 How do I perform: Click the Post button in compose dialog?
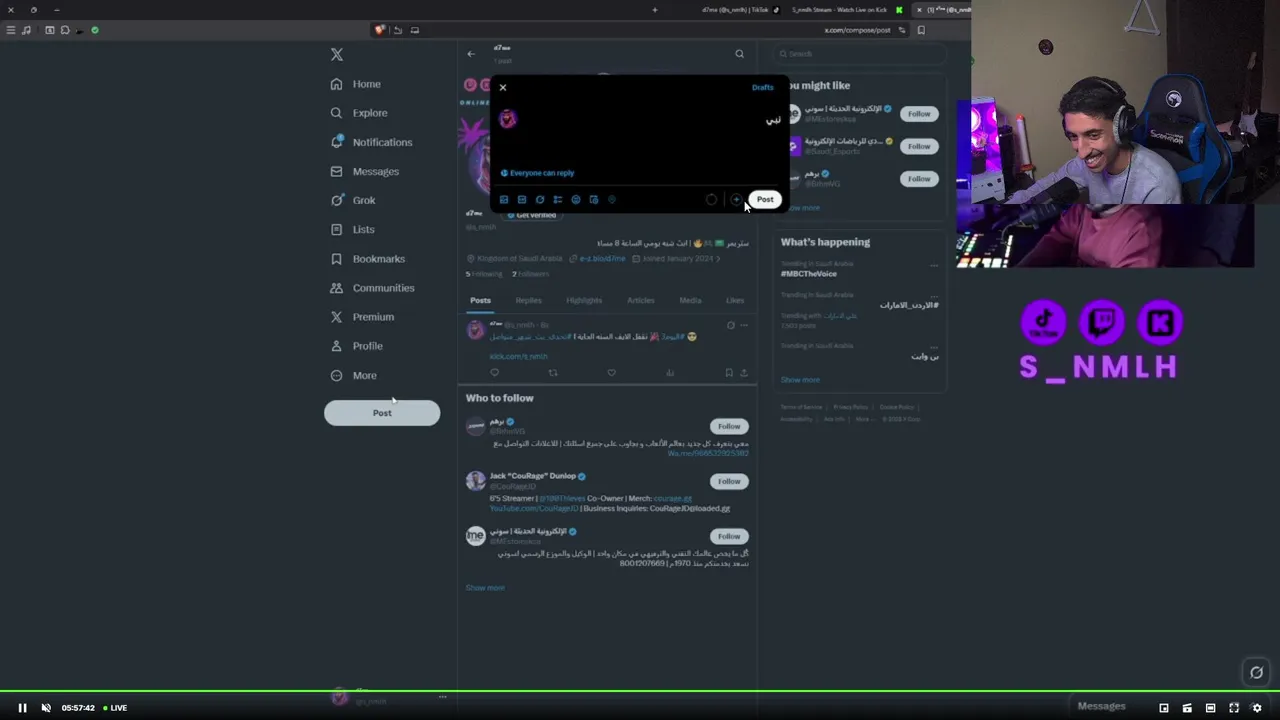point(765,199)
